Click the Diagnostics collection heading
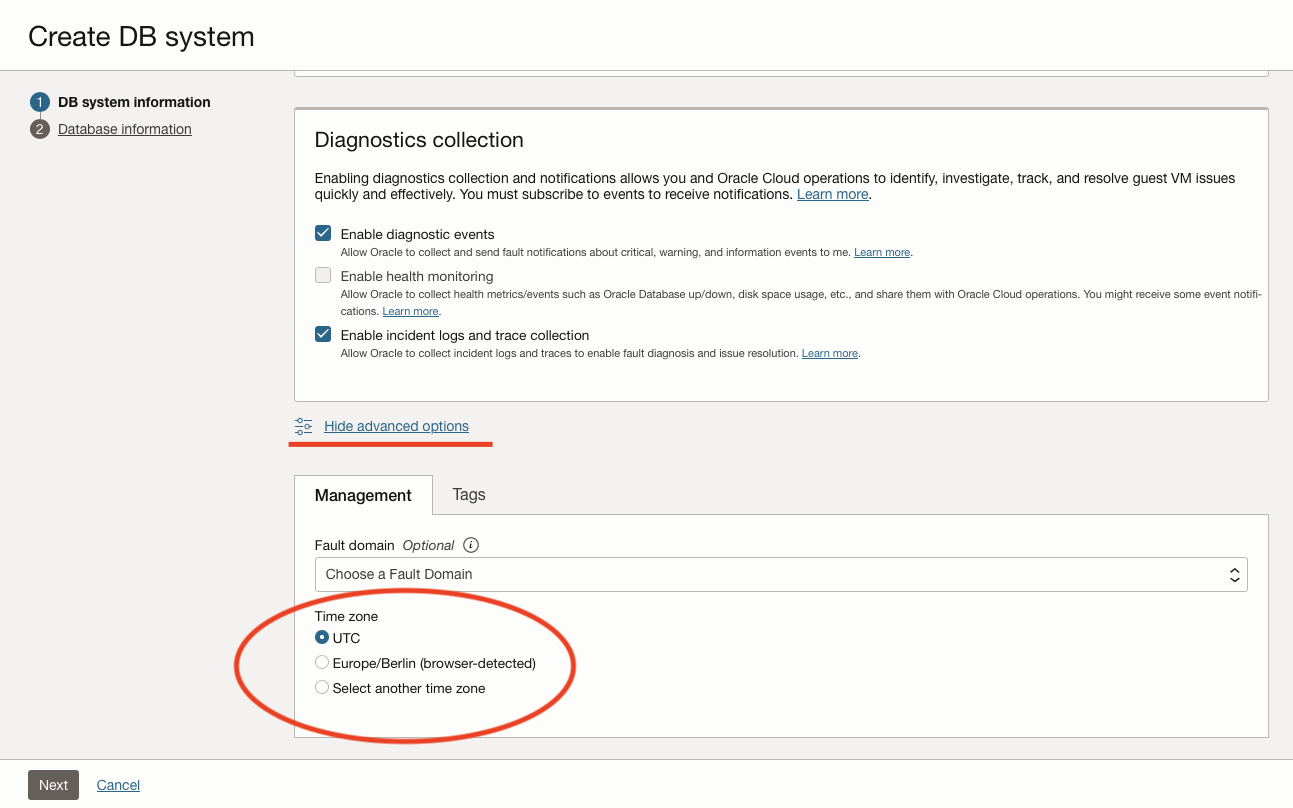 [x=419, y=140]
